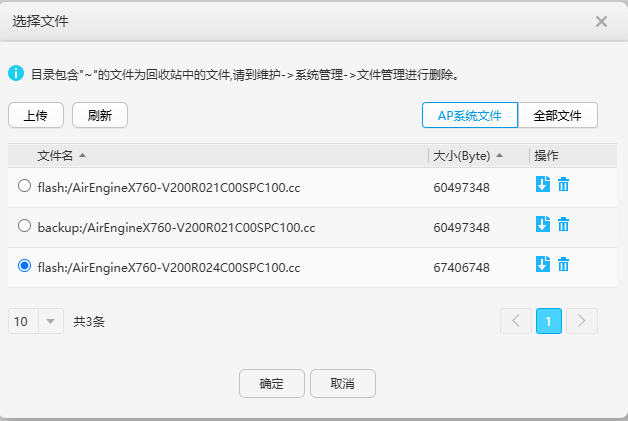628x421 pixels.
Task: Switch to 全部文件 tab
Action: pyautogui.click(x=557, y=115)
